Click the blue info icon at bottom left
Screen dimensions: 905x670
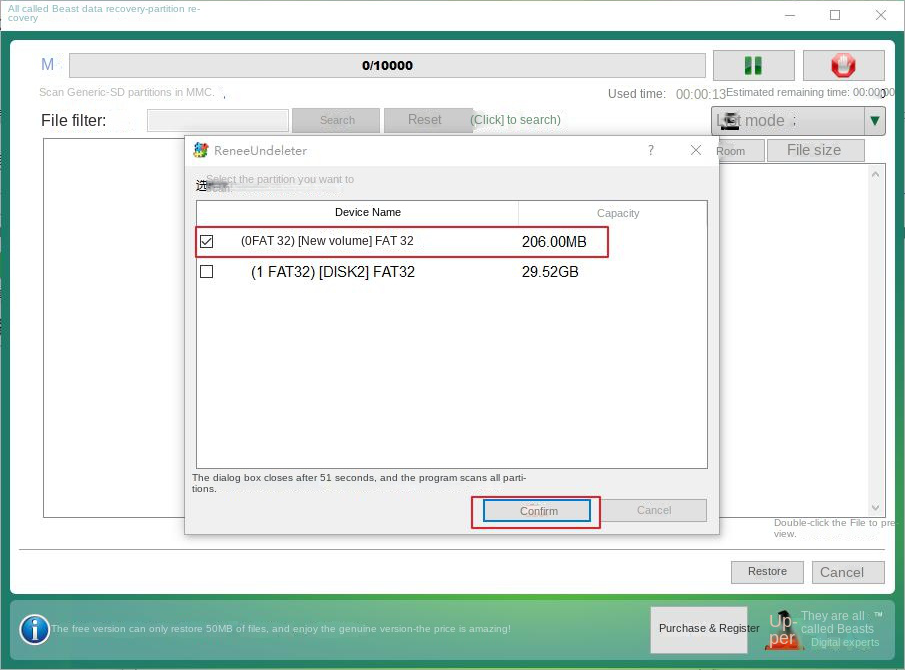[35, 629]
